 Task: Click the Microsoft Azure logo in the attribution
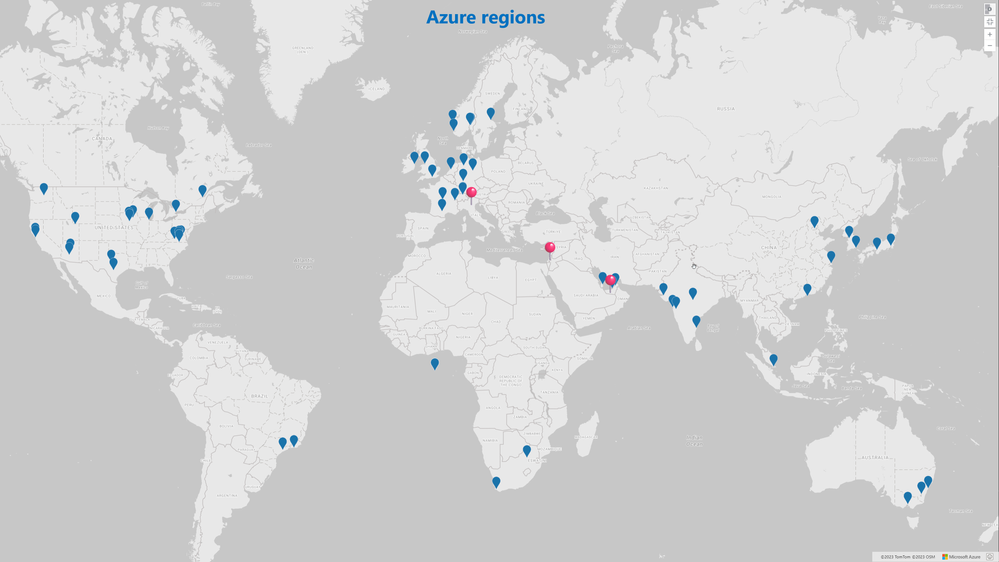click(x=961, y=557)
